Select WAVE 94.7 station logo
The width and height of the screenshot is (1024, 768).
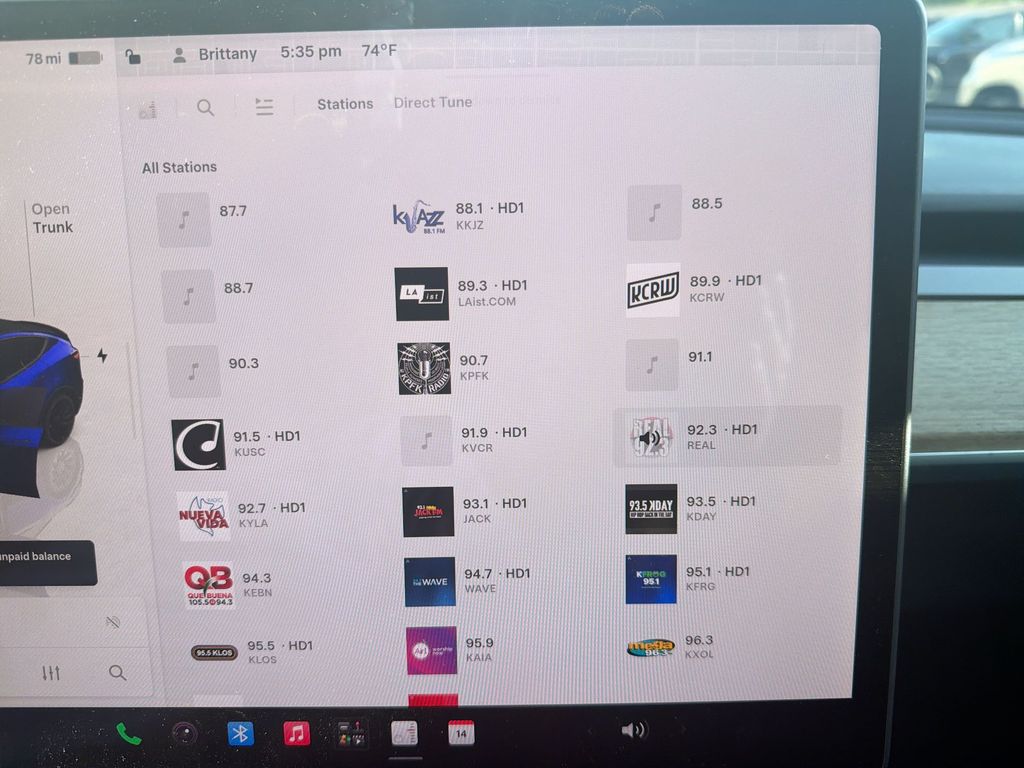point(430,582)
